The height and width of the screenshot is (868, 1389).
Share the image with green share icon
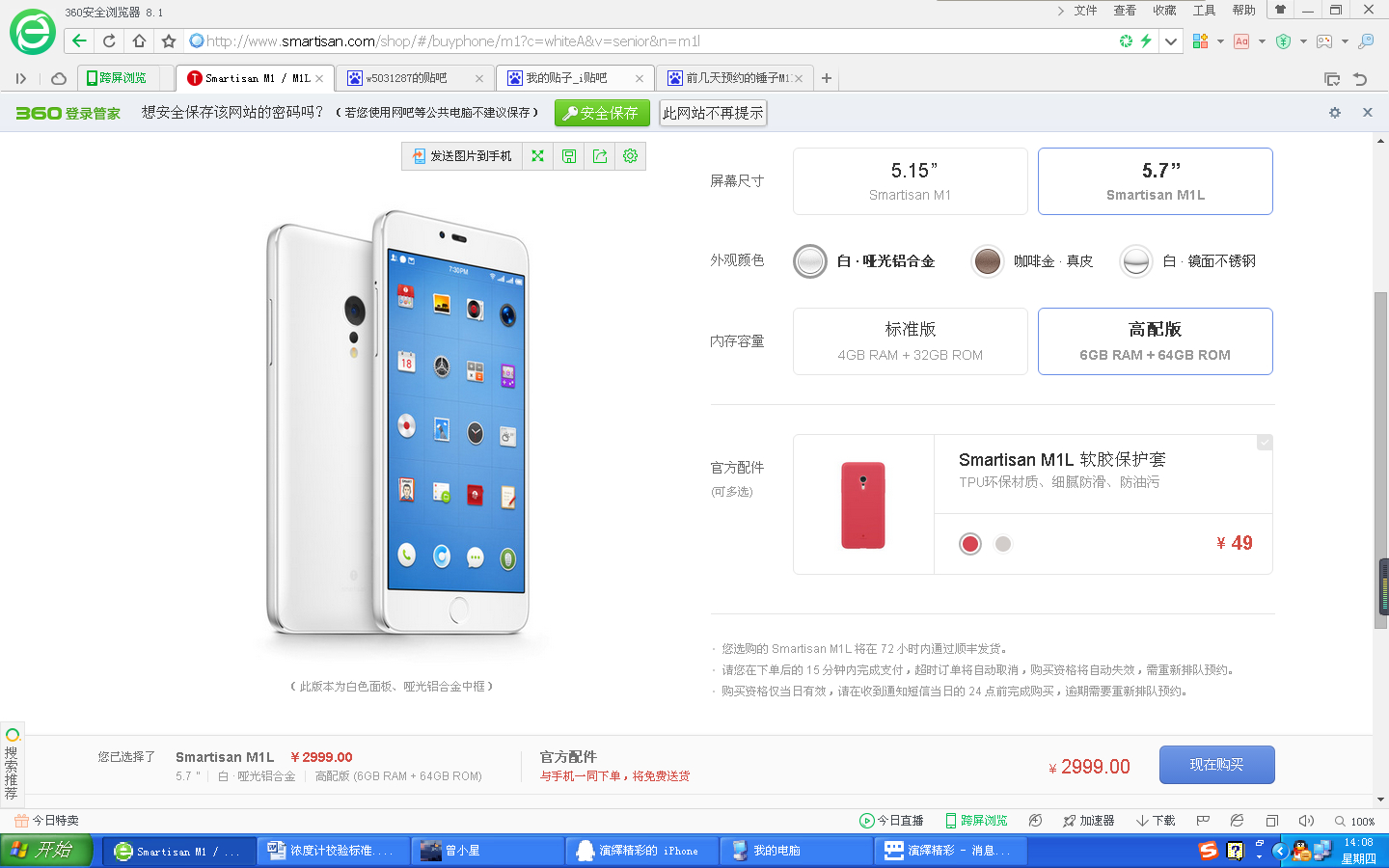(x=600, y=156)
